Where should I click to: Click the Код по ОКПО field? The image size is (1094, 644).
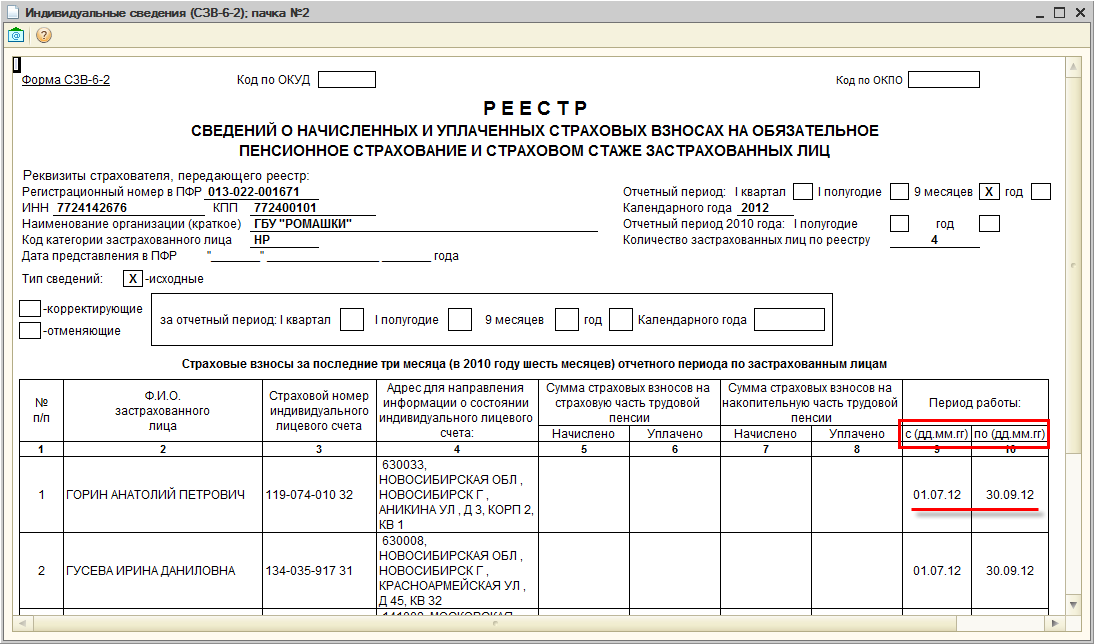coord(944,80)
